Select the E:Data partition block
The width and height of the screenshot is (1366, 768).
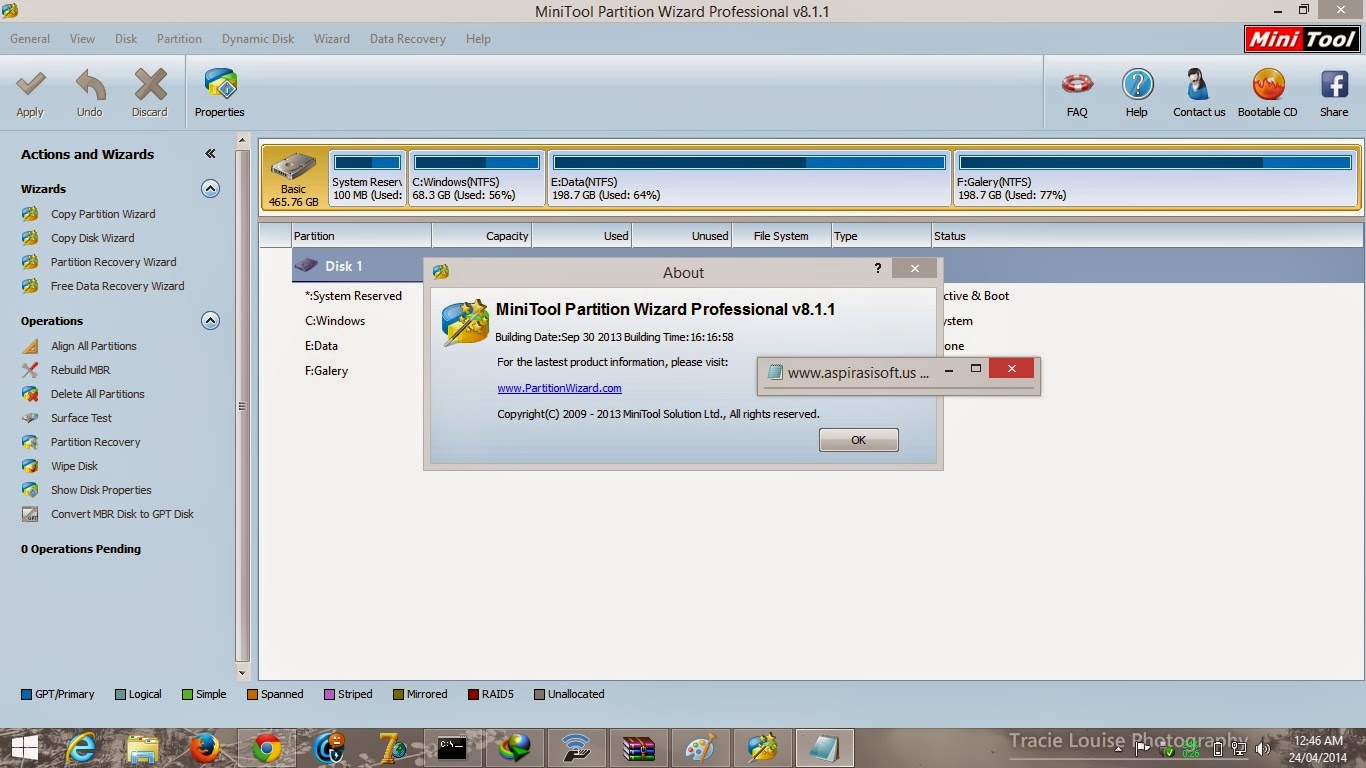[749, 178]
